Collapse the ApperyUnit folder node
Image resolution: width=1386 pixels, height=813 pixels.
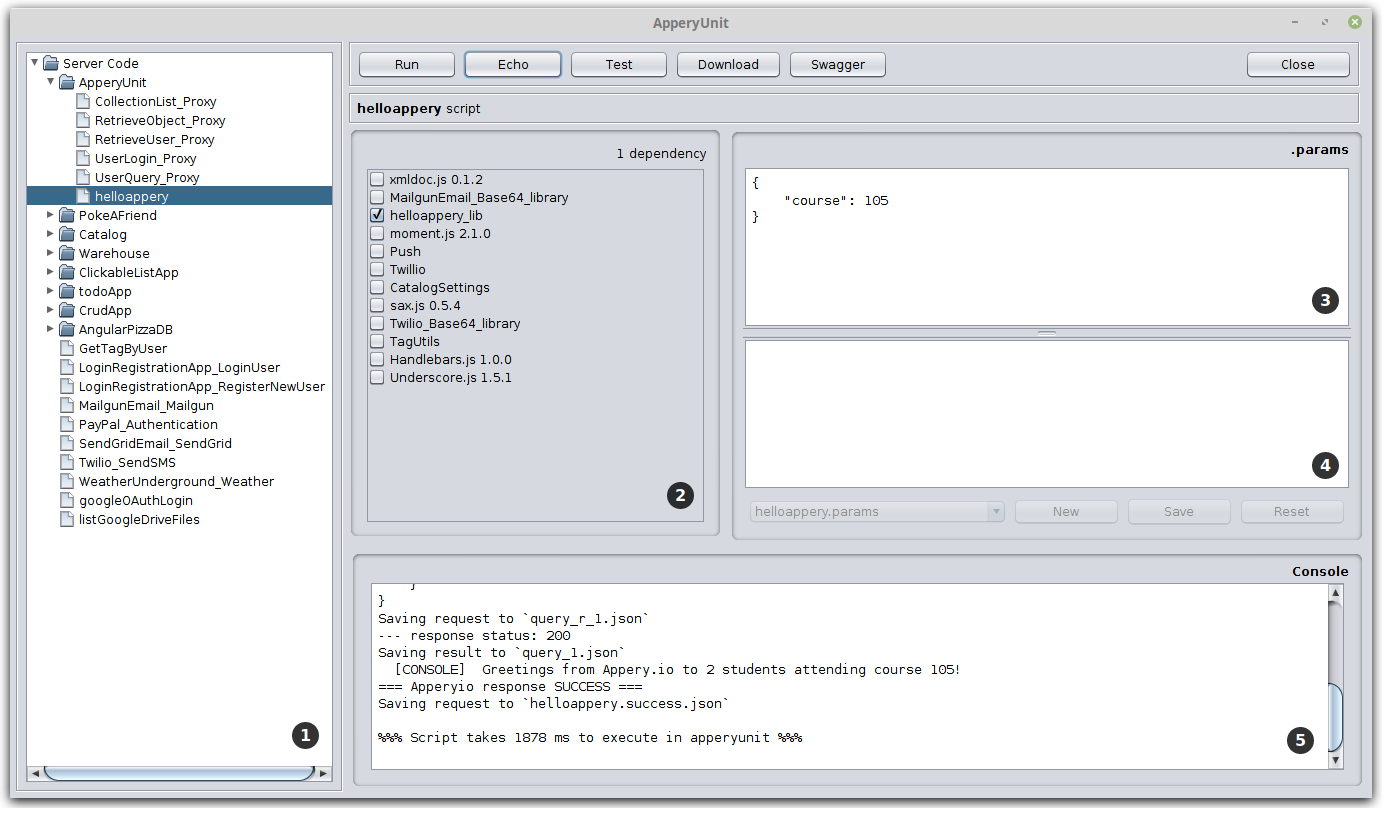pyautogui.click(x=51, y=82)
